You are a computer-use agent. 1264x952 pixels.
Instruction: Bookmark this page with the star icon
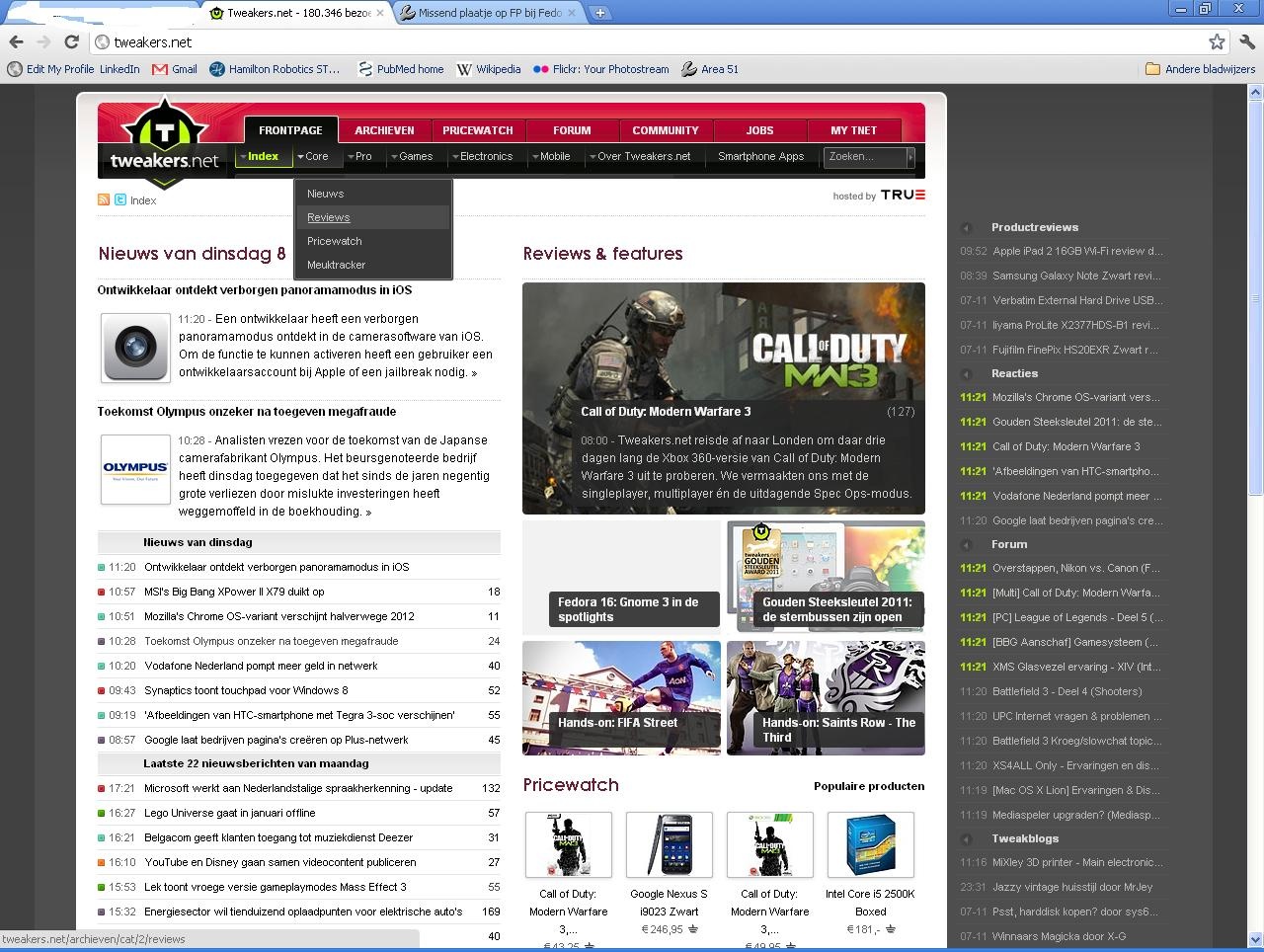1217,42
